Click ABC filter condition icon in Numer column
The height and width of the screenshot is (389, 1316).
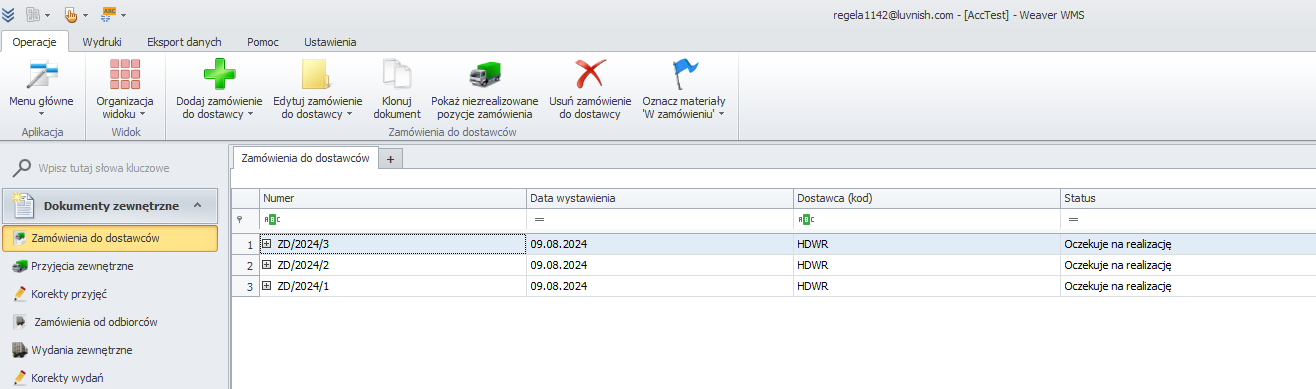click(272, 219)
